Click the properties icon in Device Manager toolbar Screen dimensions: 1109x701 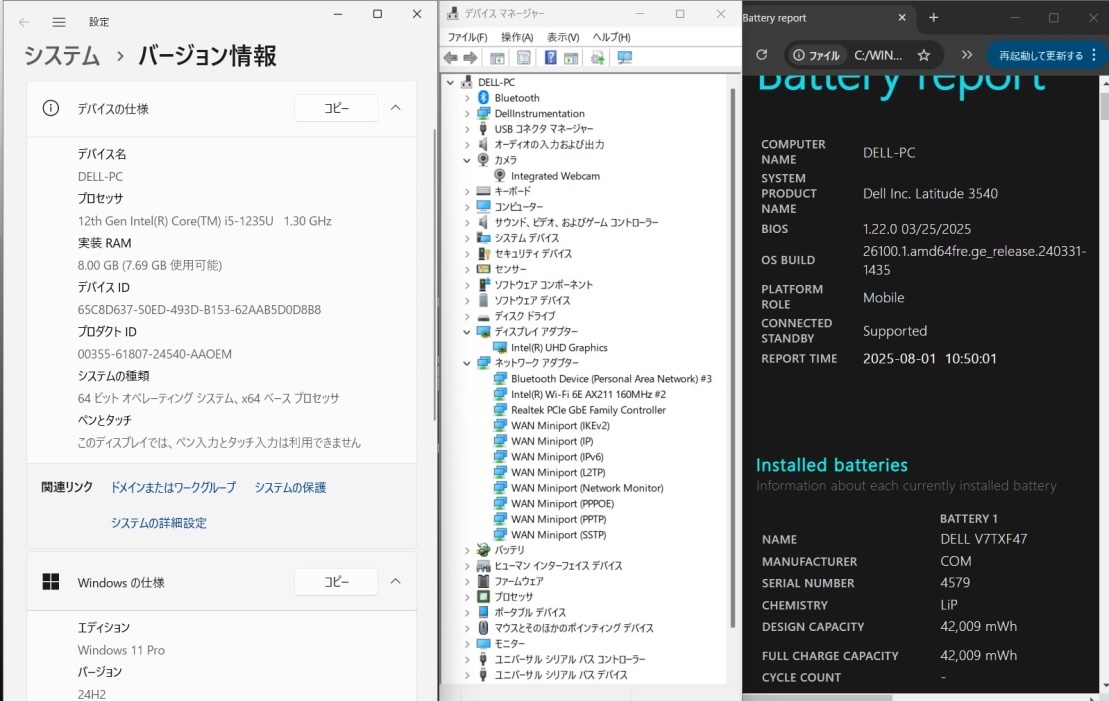click(x=523, y=58)
